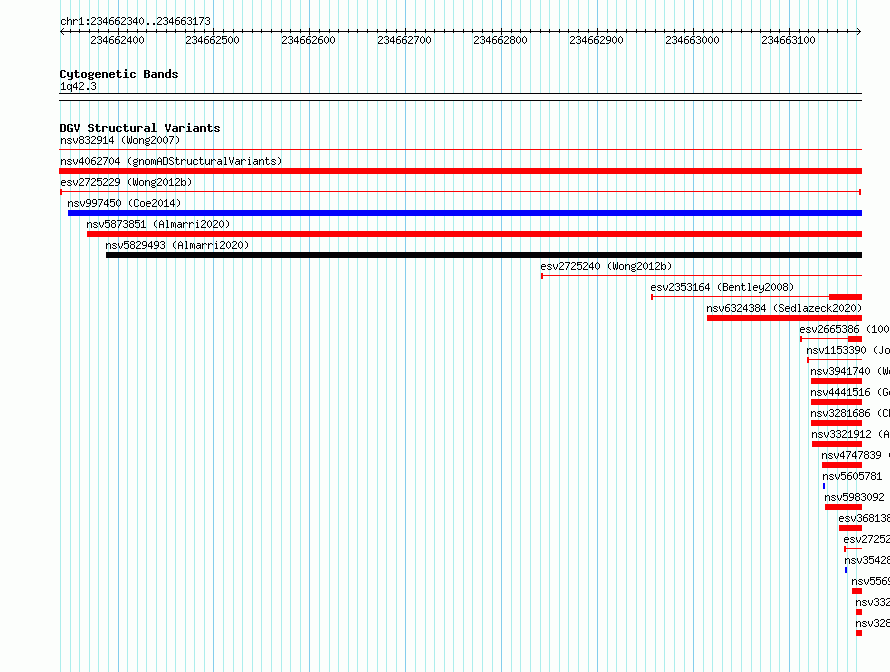Click the black nsv5829493 Almarri2020 bar
The height and width of the screenshot is (672, 890).
click(x=484, y=255)
